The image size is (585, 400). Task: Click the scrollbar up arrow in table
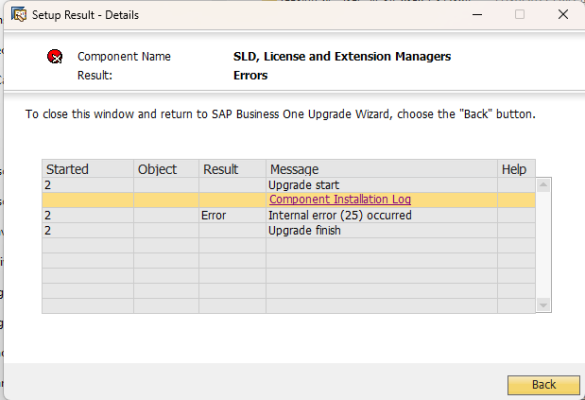(543, 185)
